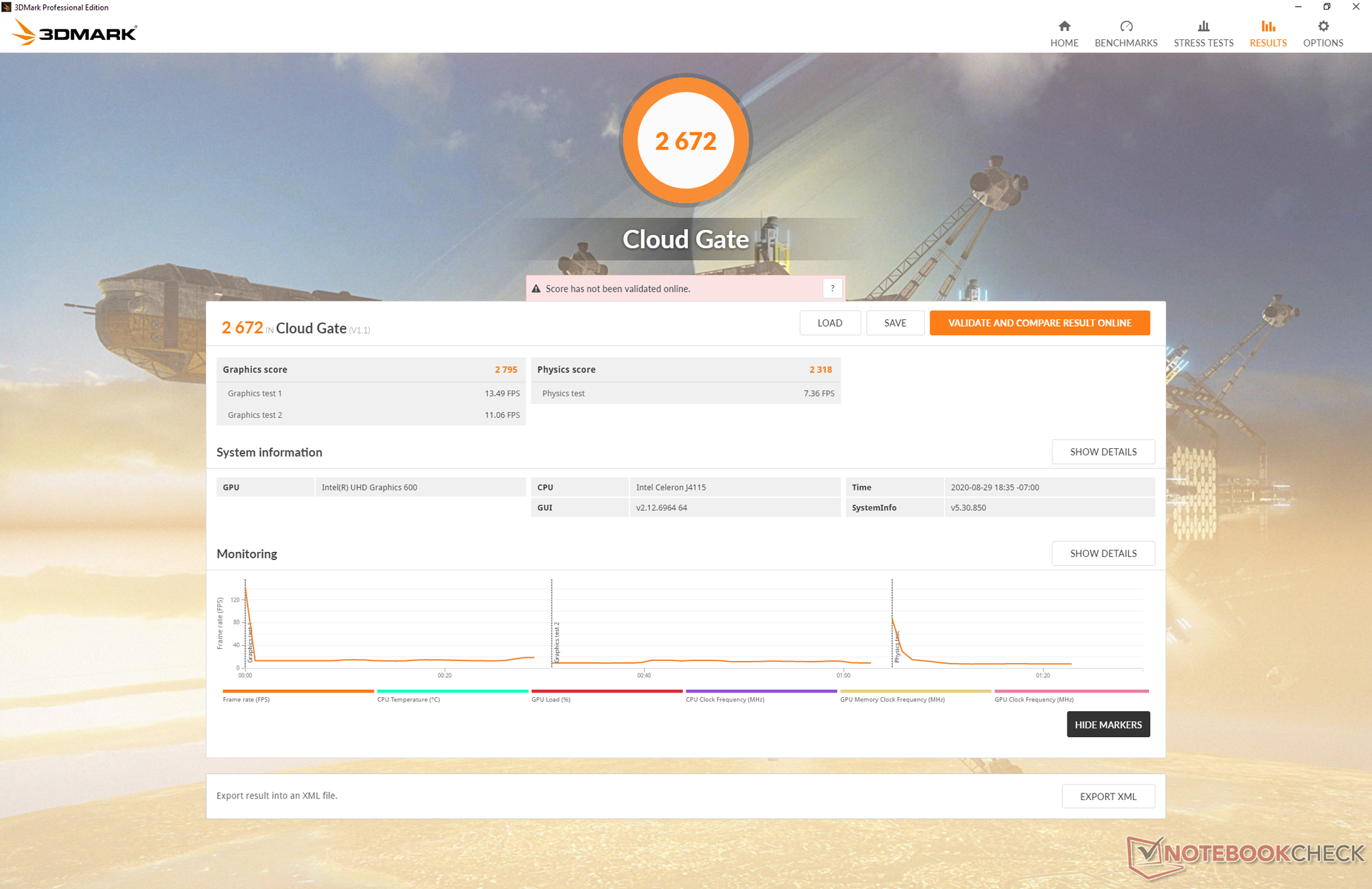Validate and compare result online
Image resolution: width=1372 pixels, height=889 pixels.
click(x=1039, y=323)
